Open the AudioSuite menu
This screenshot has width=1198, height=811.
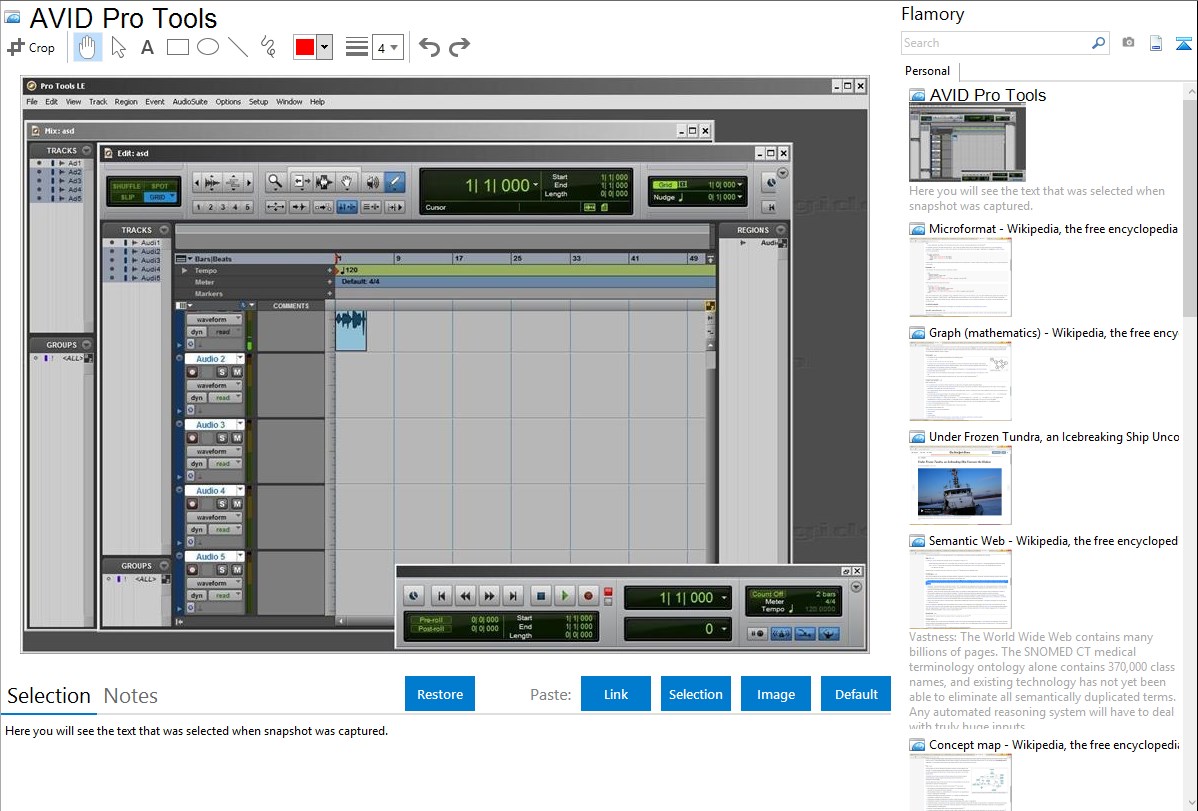pyautogui.click(x=189, y=102)
